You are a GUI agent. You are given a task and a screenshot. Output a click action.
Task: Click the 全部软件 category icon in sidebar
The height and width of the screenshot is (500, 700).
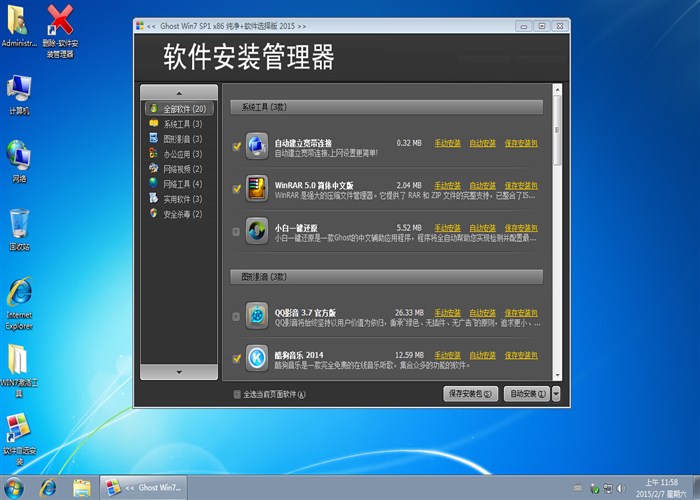[x=154, y=108]
